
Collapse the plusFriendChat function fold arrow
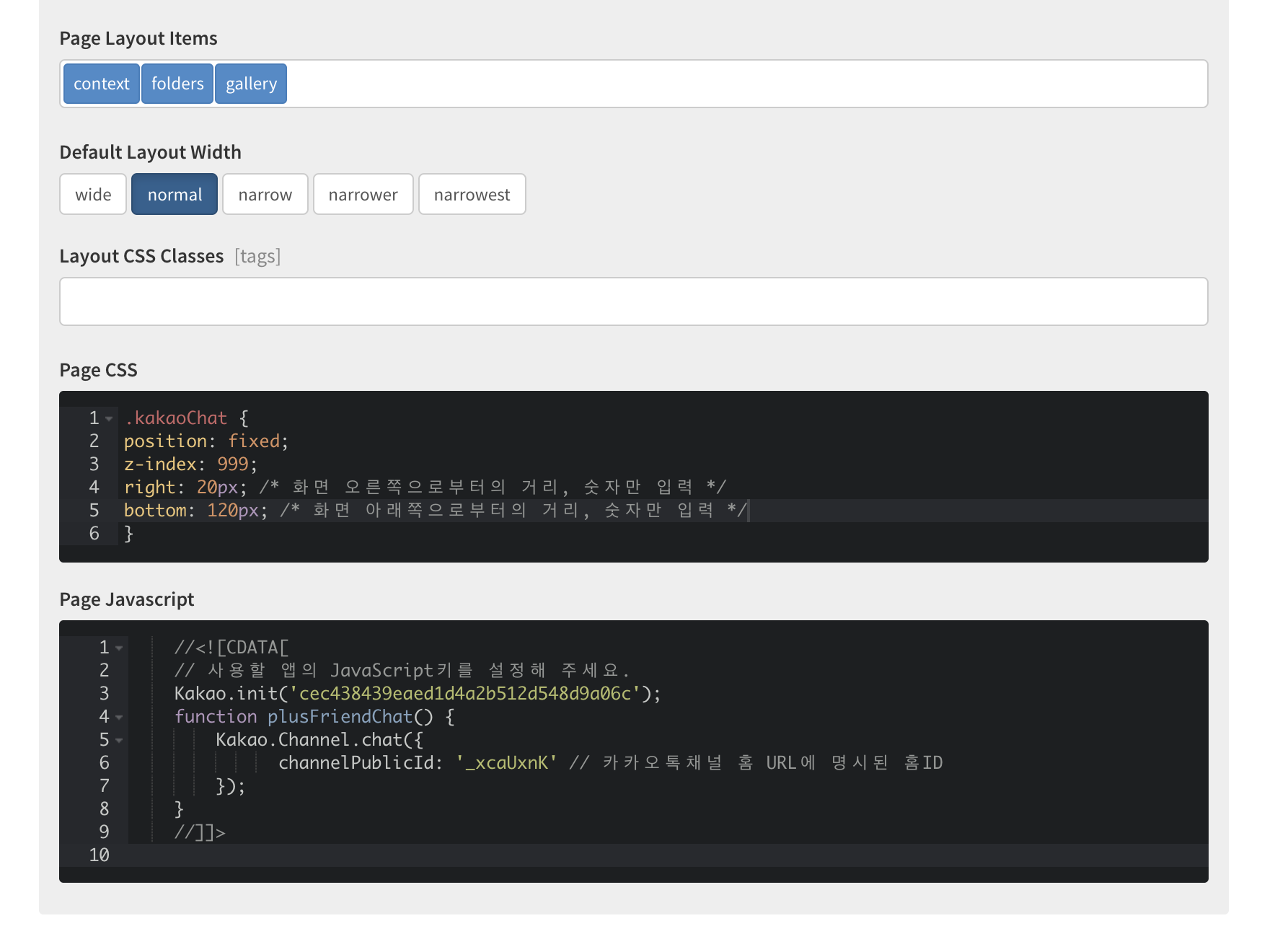pyautogui.click(x=119, y=717)
